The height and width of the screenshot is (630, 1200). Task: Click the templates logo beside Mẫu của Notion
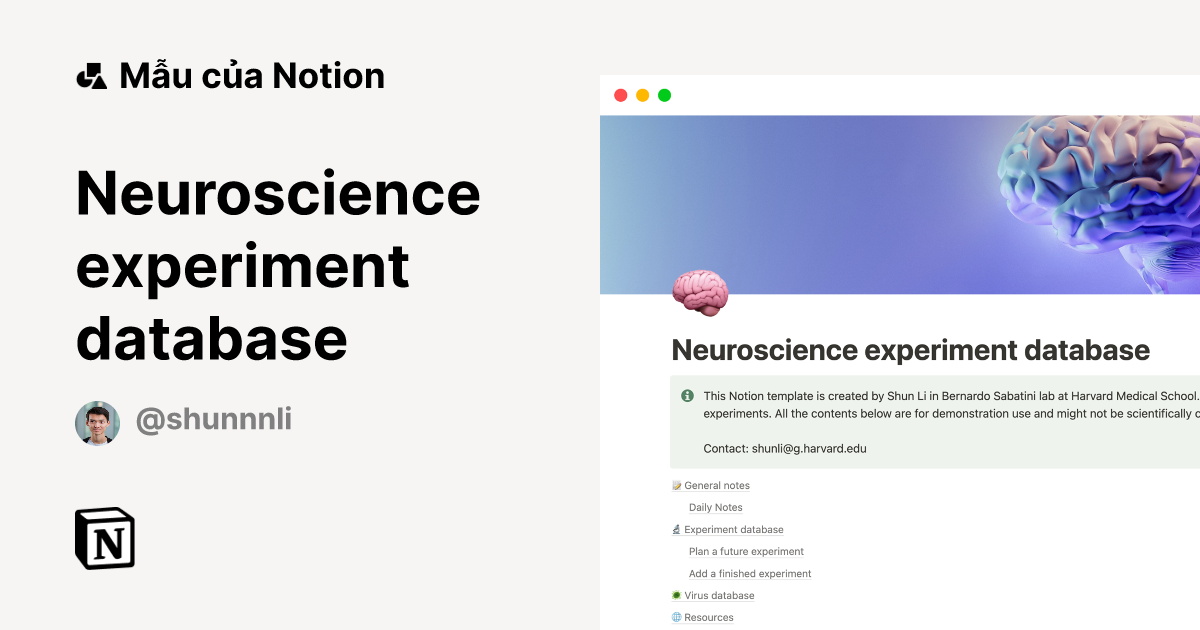(91, 75)
